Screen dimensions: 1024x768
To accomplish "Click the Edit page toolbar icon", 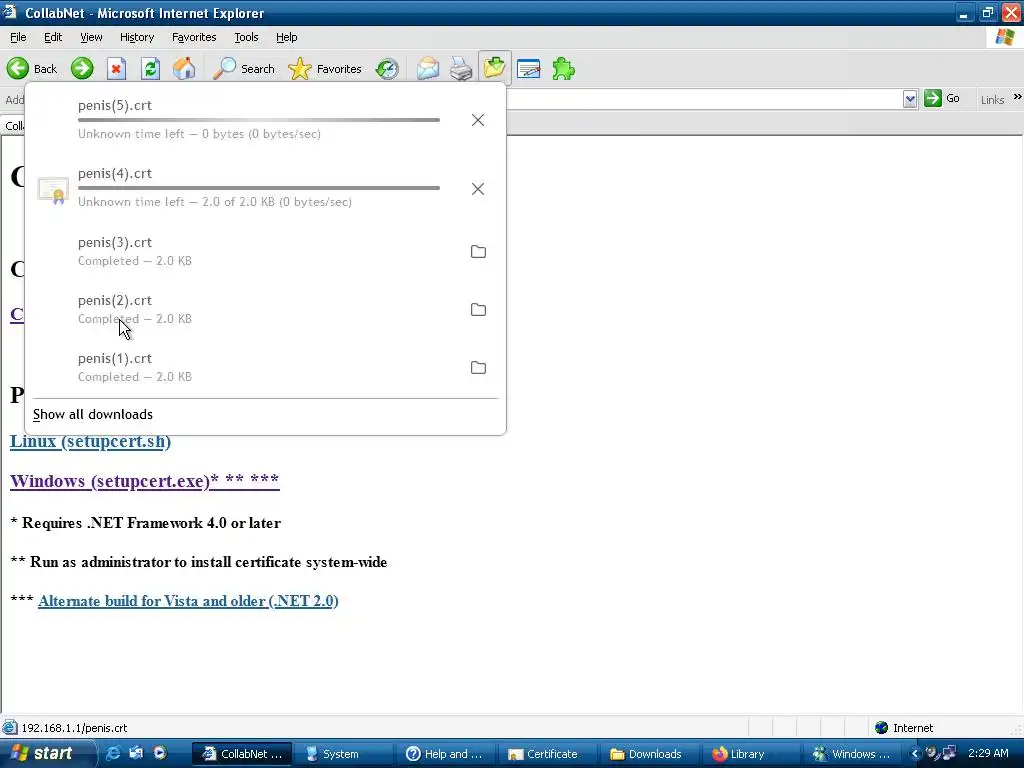I will pos(528,69).
